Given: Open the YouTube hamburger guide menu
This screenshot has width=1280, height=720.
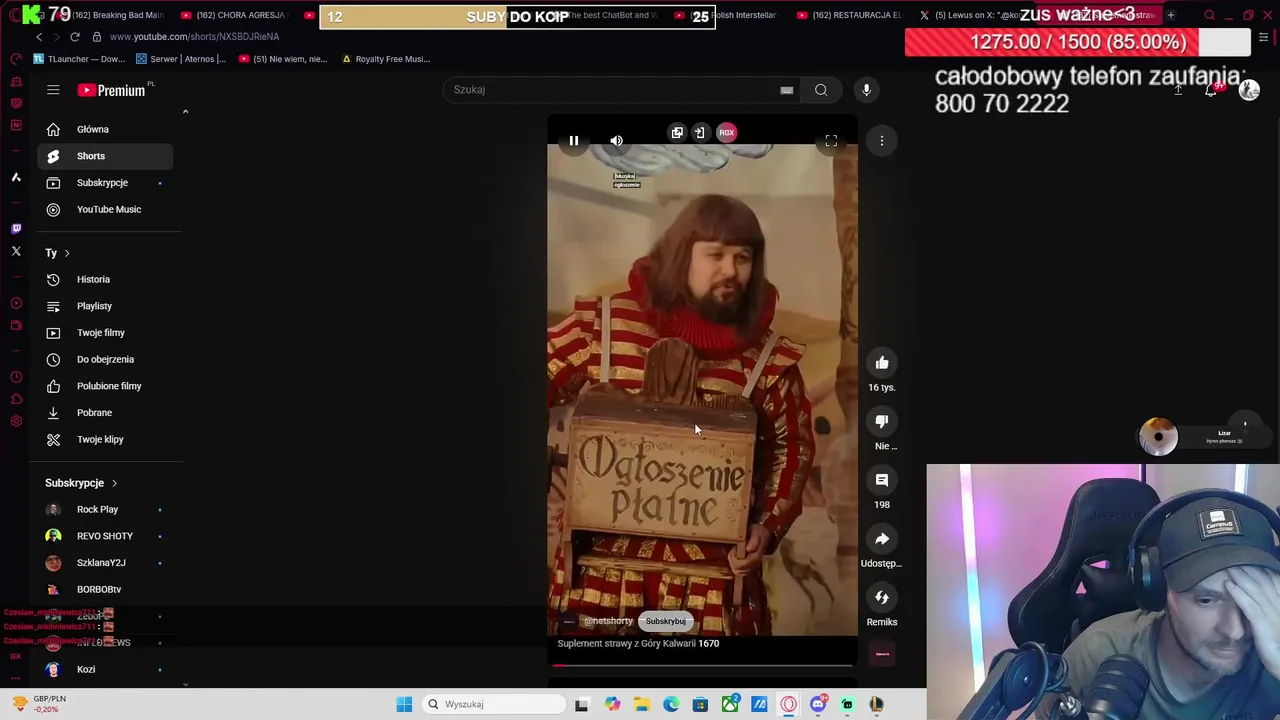Looking at the screenshot, I should tap(53, 90).
